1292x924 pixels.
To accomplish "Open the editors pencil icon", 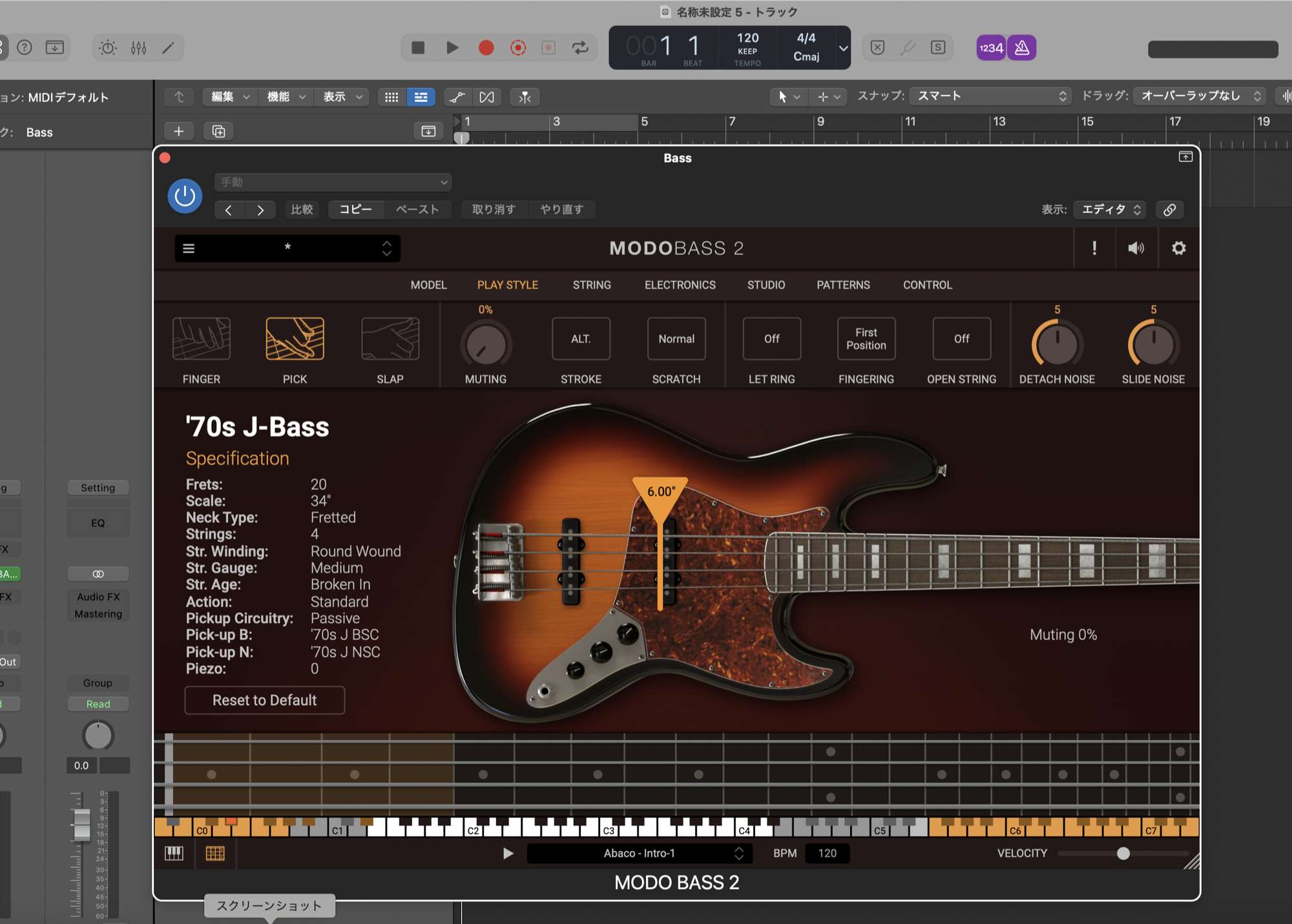I will coord(168,47).
